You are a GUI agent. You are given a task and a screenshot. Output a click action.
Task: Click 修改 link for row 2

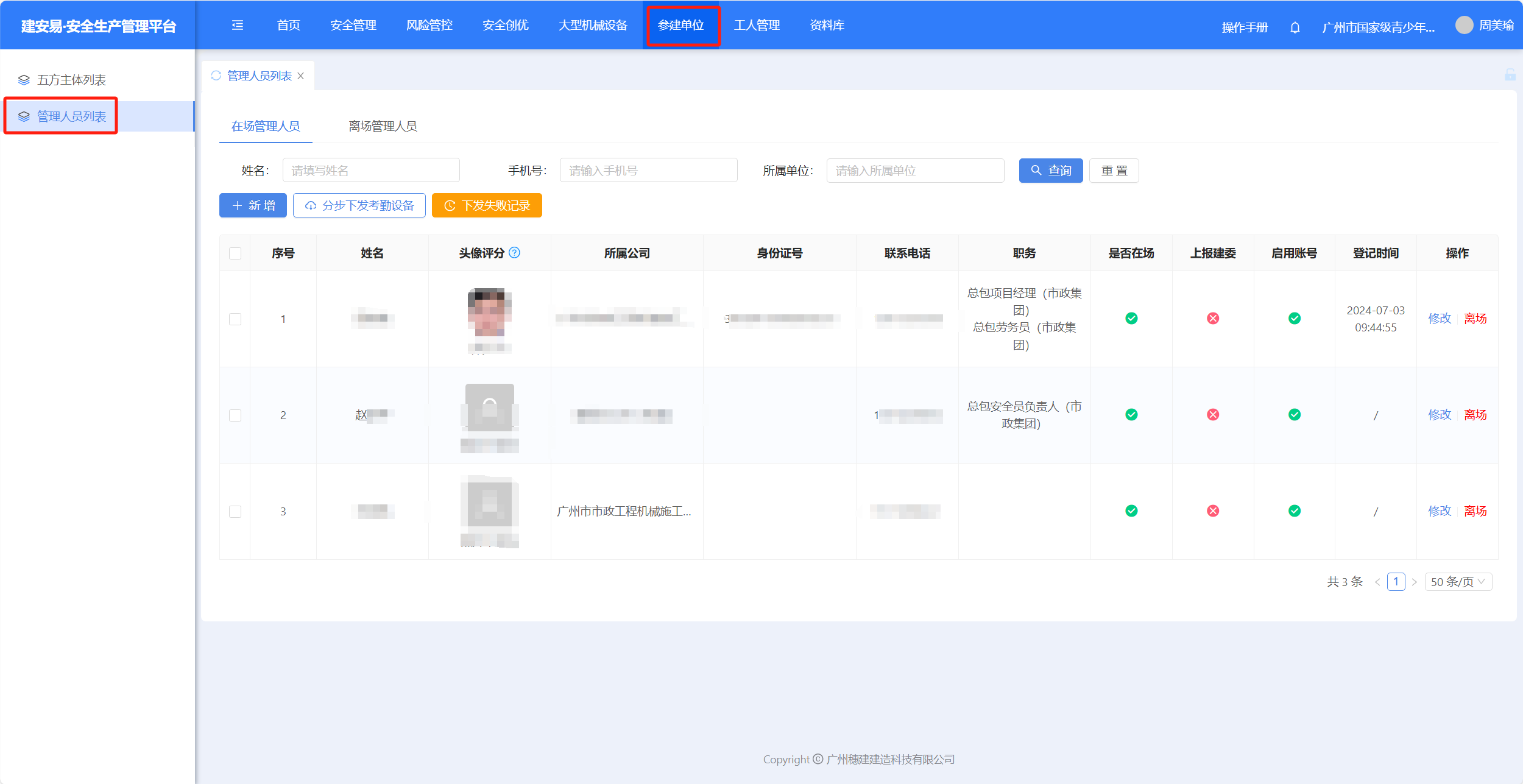[x=1440, y=415]
